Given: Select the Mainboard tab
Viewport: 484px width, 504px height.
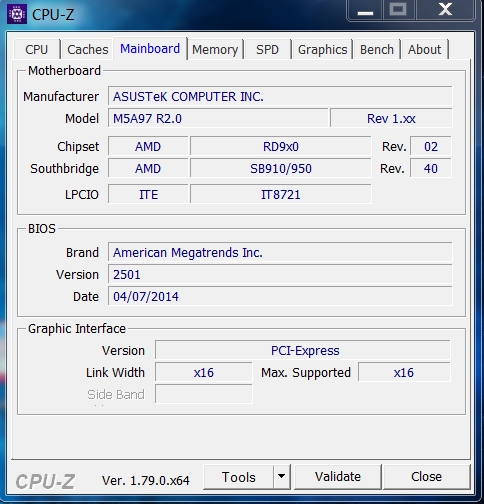Looking at the screenshot, I should [x=150, y=49].
